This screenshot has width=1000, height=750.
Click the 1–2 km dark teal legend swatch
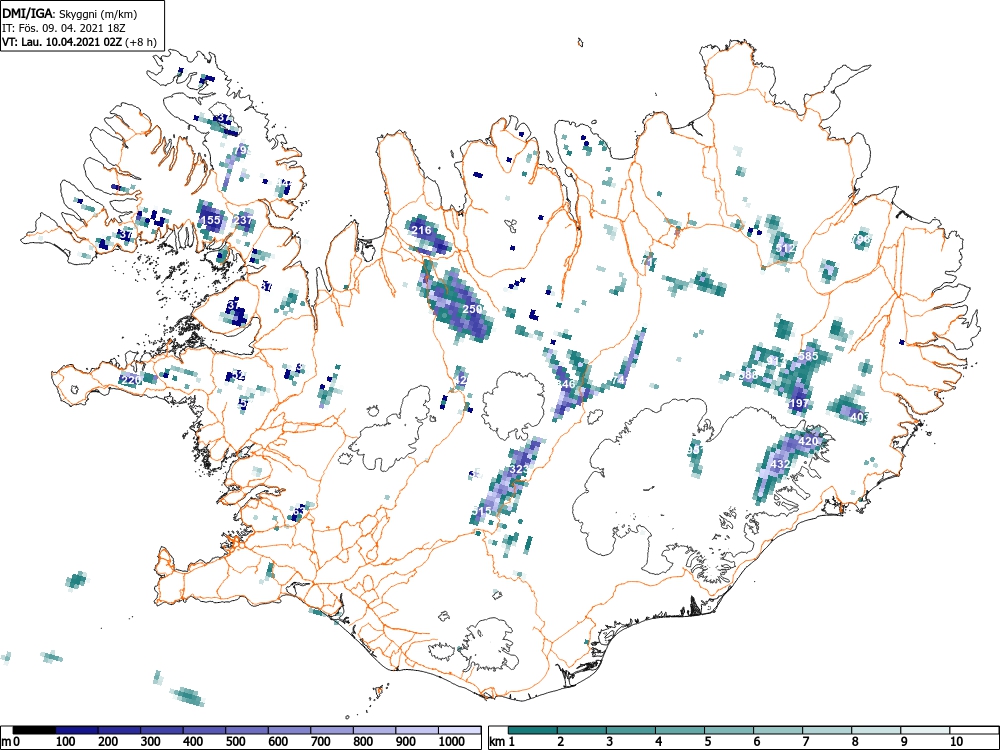(x=533, y=730)
